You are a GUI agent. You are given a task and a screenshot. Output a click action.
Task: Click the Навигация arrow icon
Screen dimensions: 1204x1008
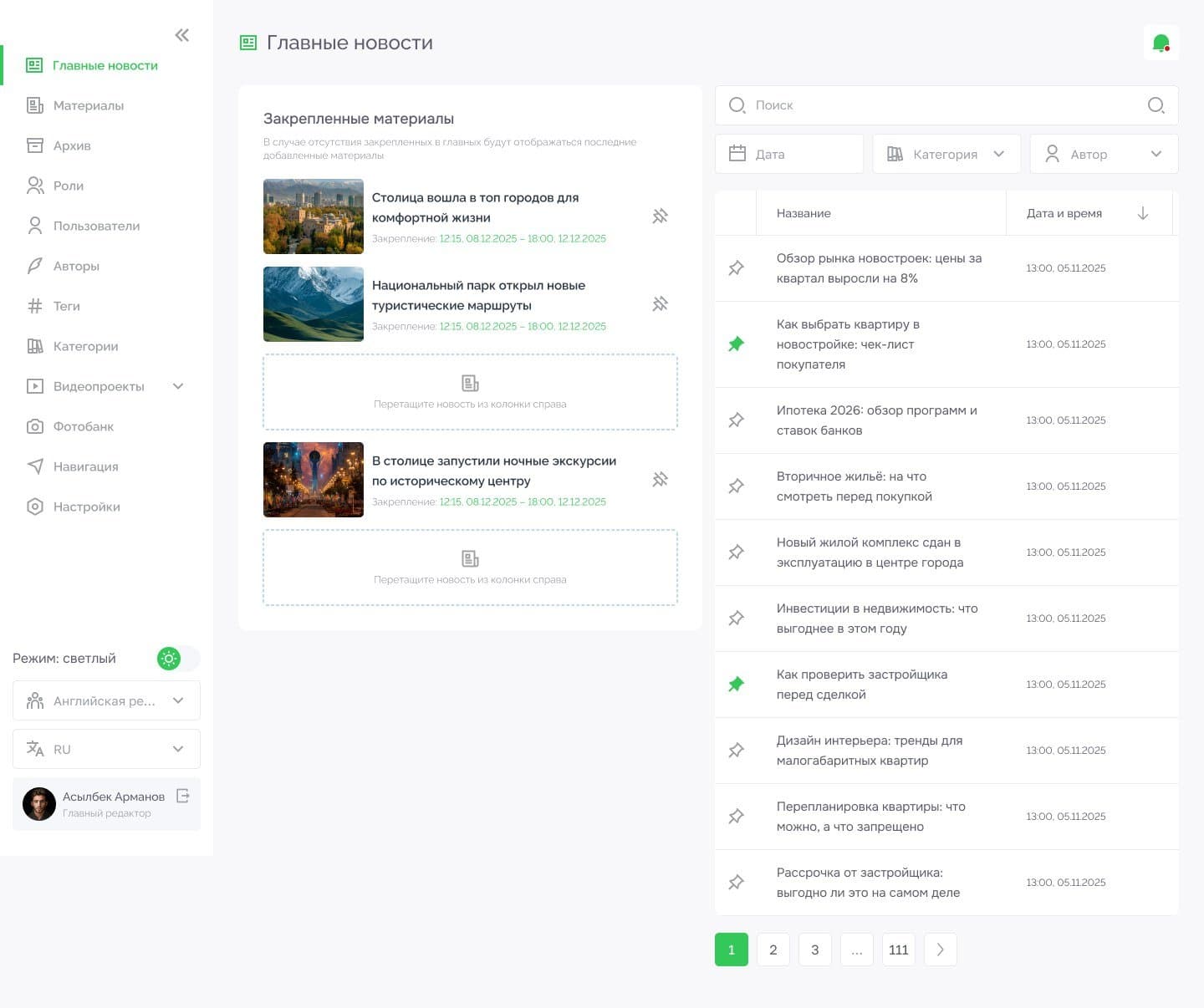tap(35, 466)
